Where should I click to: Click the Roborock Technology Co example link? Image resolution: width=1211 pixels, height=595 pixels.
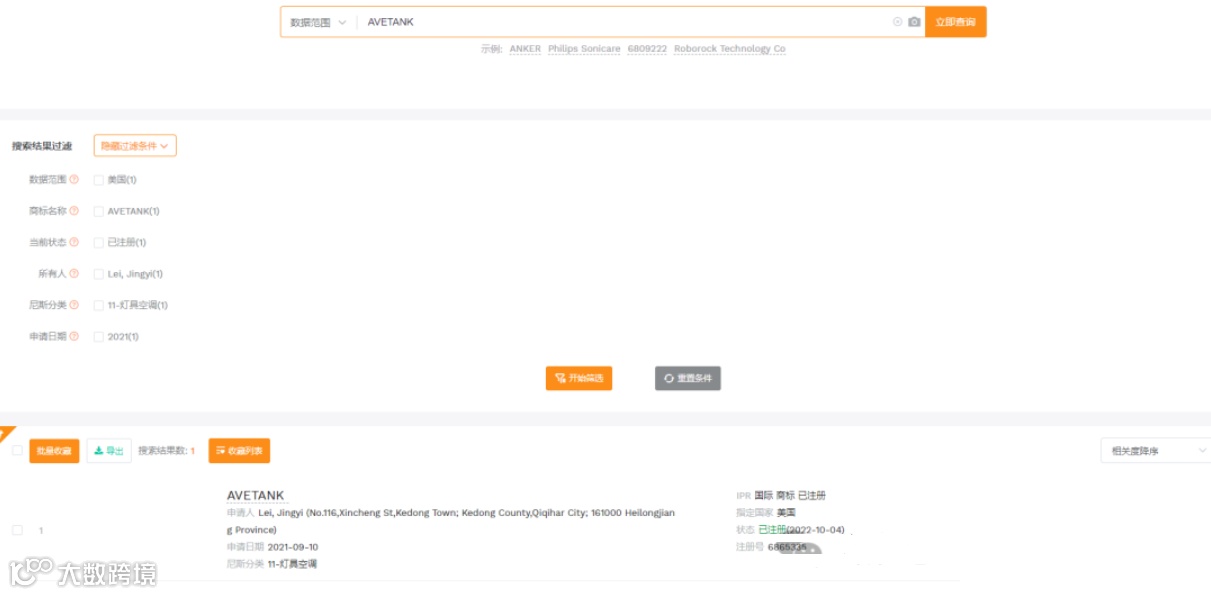[x=730, y=49]
